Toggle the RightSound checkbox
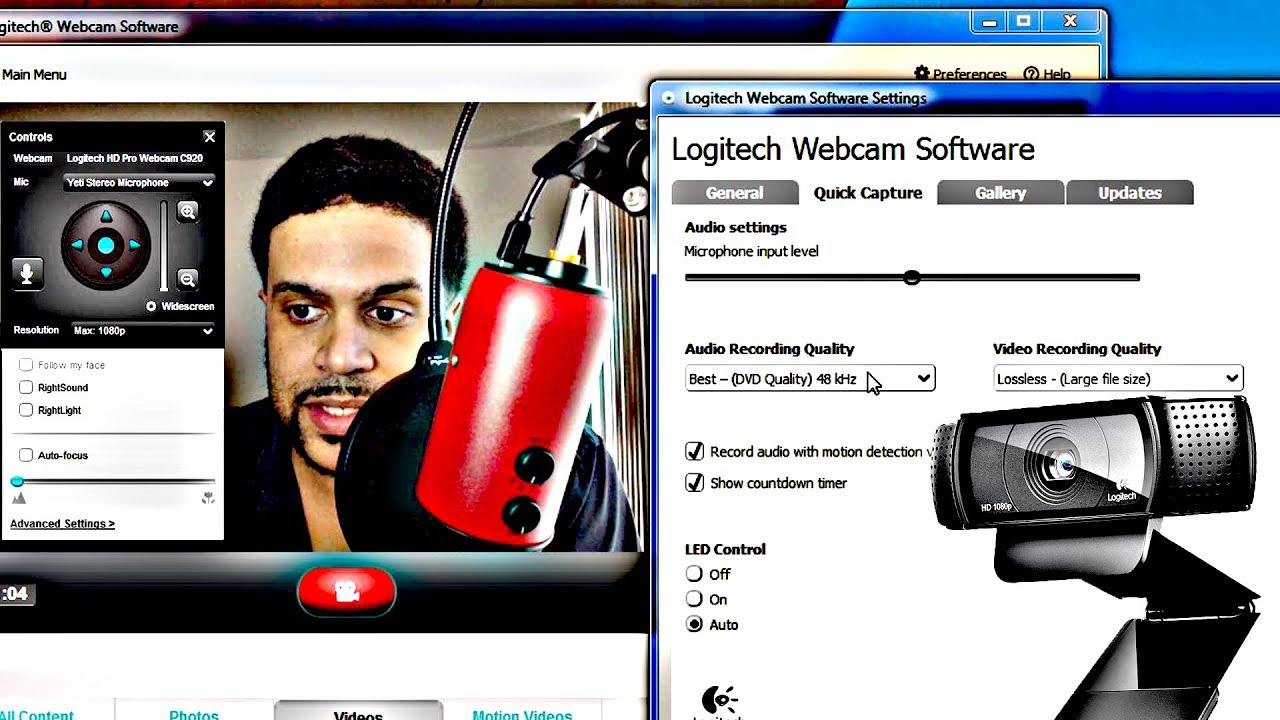 point(26,387)
